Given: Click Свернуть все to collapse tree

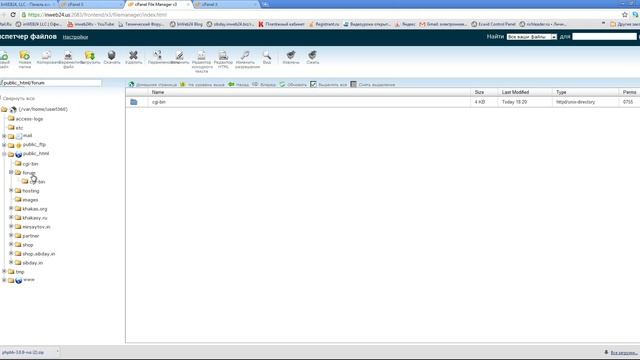Looking at the screenshot, I should click(18, 99).
